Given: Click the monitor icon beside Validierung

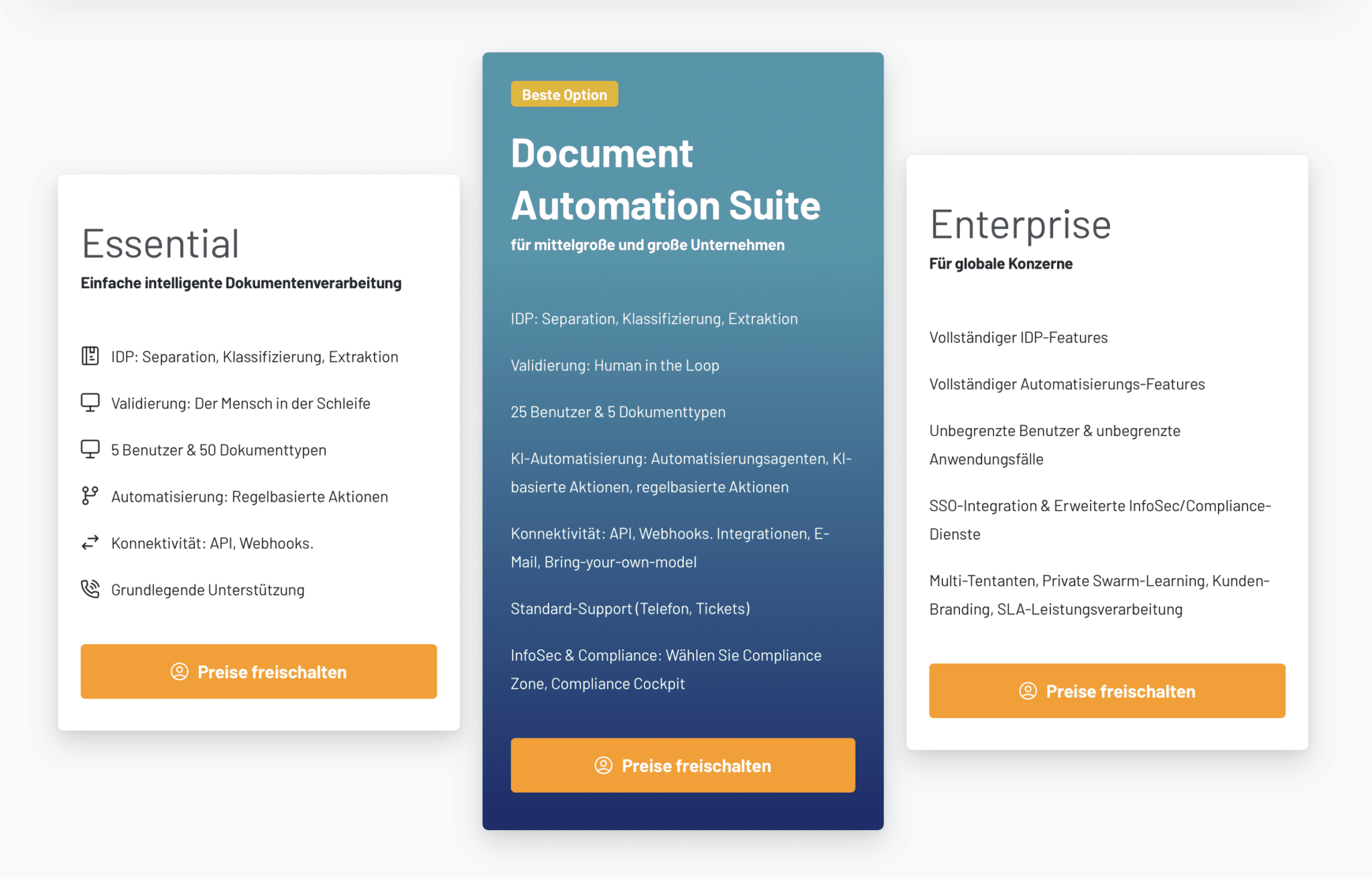Looking at the screenshot, I should 90,403.
